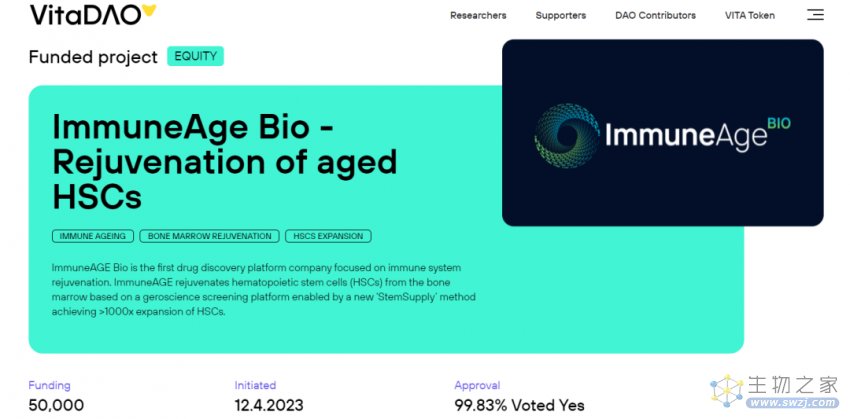Click the ImmuneAge Bio project title
Viewport: 850px width, 419px height.
point(224,162)
